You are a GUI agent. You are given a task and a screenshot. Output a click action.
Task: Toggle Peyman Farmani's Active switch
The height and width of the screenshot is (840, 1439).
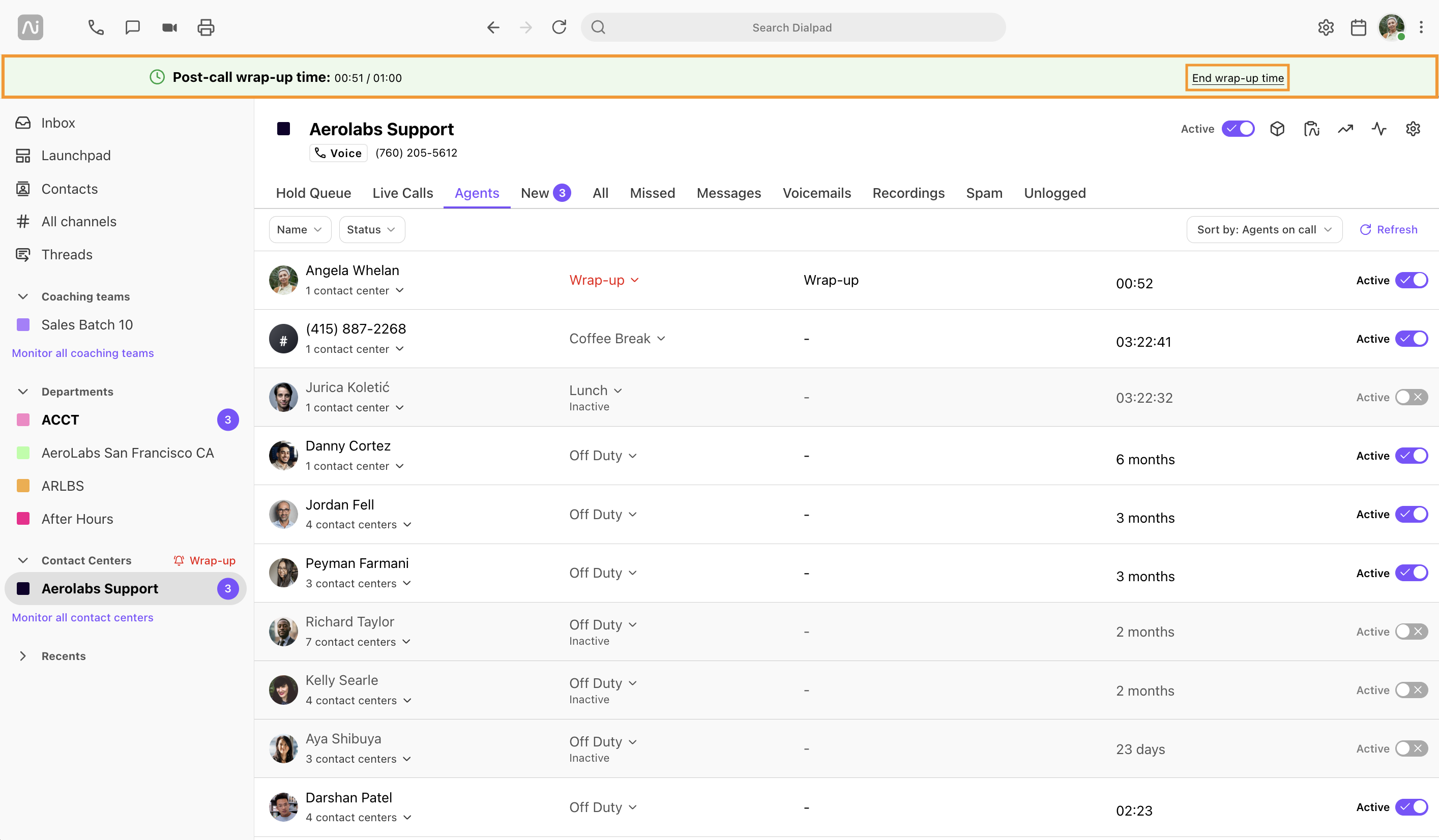coord(1412,573)
